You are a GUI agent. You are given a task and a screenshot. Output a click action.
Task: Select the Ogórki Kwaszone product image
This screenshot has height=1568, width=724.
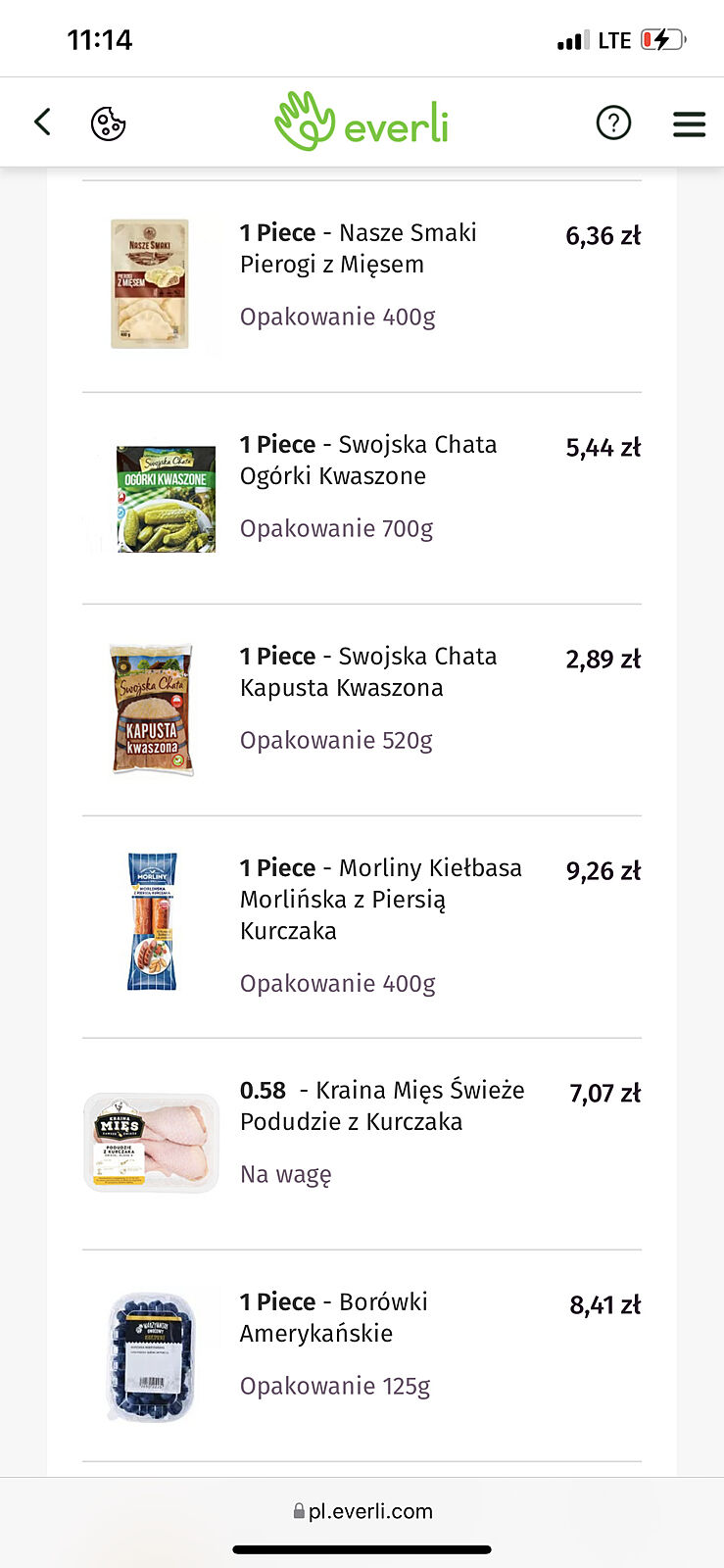click(x=166, y=499)
